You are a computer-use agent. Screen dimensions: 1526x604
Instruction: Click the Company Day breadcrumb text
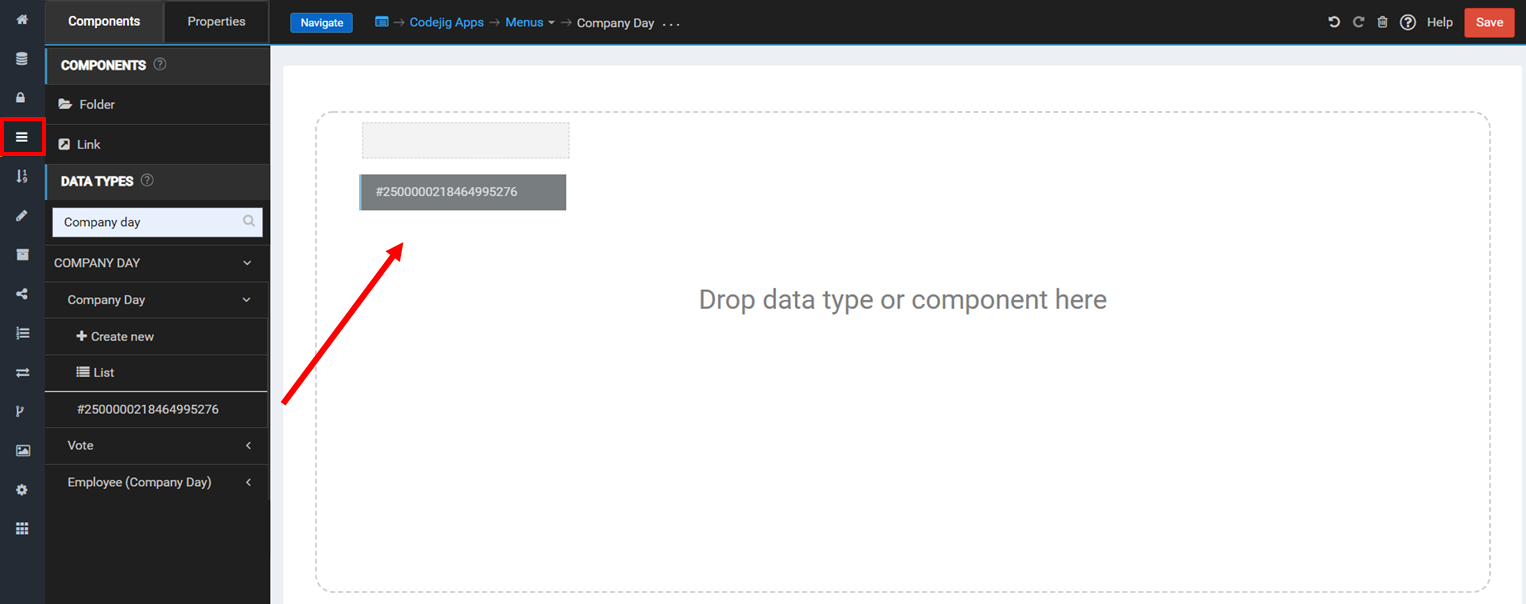[615, 23]
